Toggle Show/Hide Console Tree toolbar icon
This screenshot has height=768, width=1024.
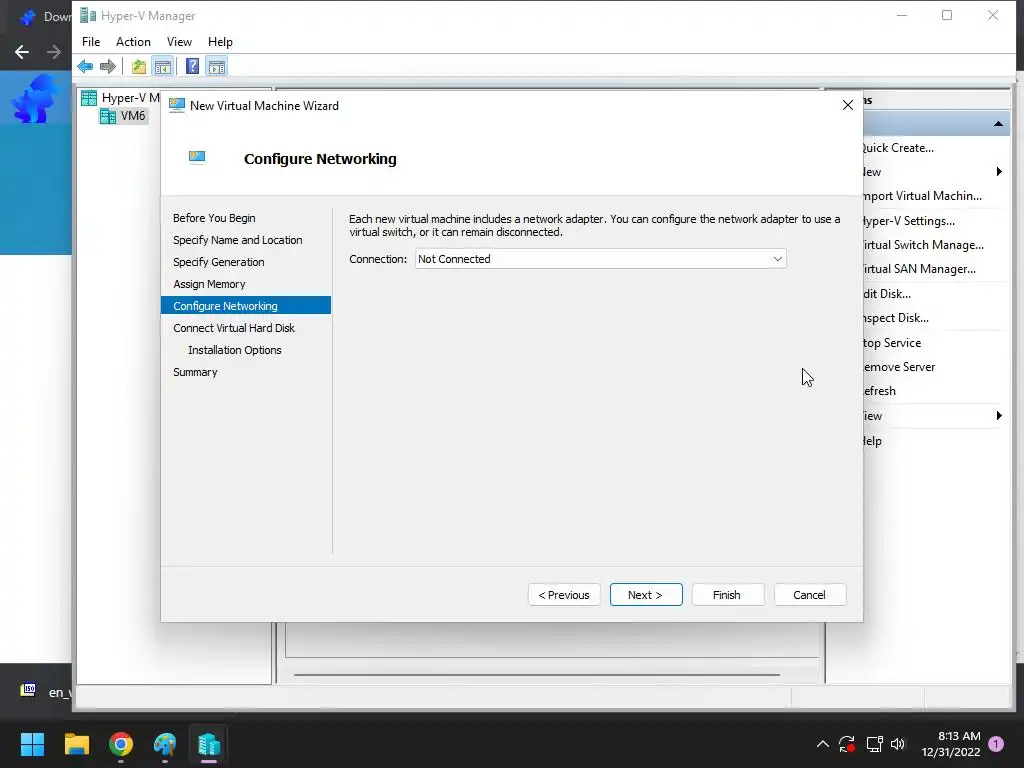pos(163,66)
